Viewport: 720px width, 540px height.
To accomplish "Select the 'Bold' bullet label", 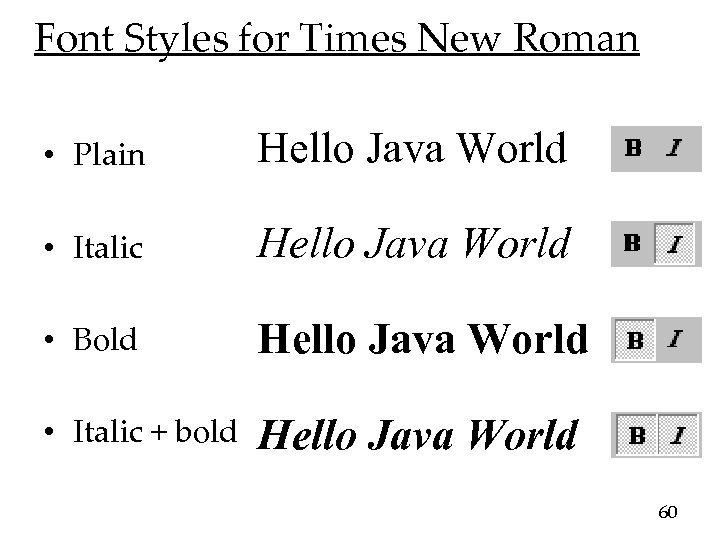I will pos(105,340).
